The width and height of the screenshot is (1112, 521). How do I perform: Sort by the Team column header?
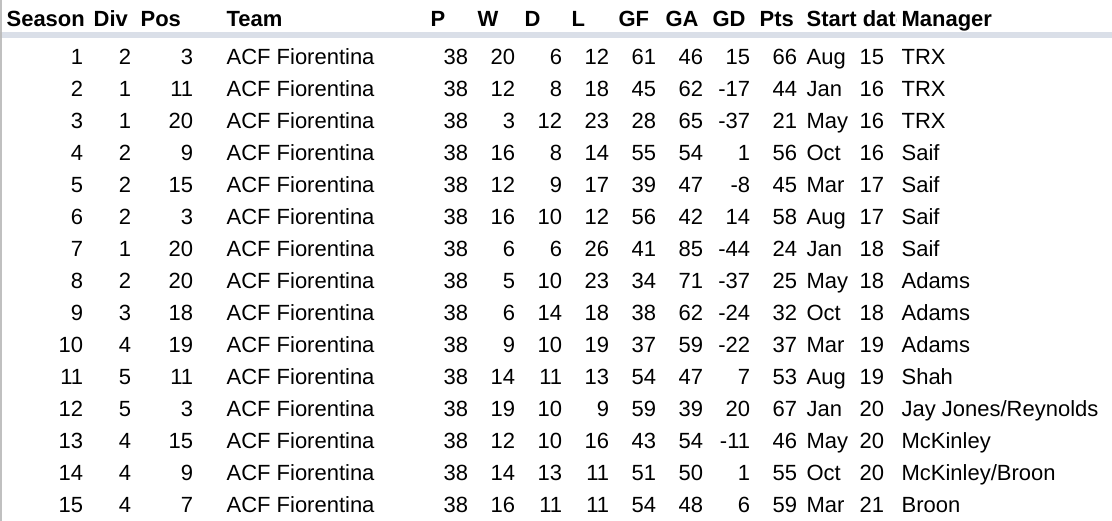[x=254, y=19]
